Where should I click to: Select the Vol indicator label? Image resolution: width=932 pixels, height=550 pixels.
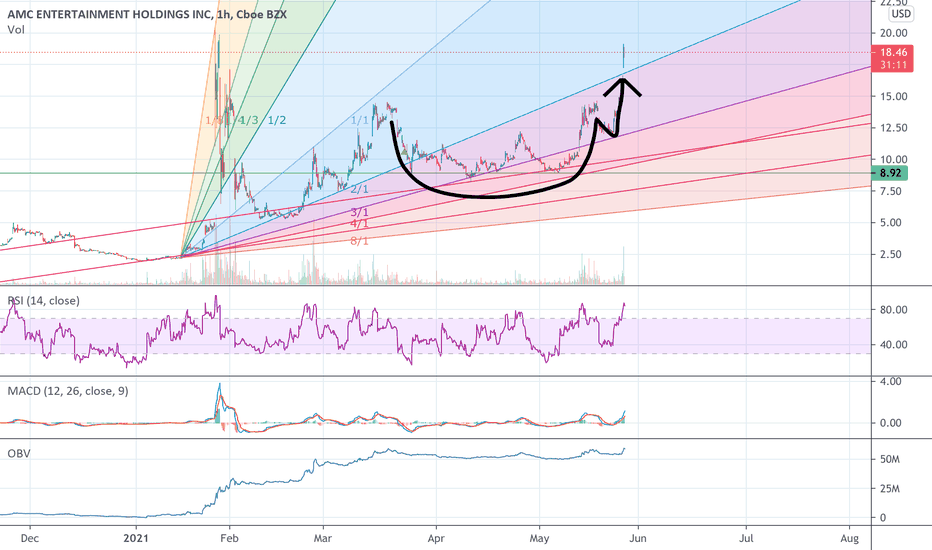tap(16, 30)
